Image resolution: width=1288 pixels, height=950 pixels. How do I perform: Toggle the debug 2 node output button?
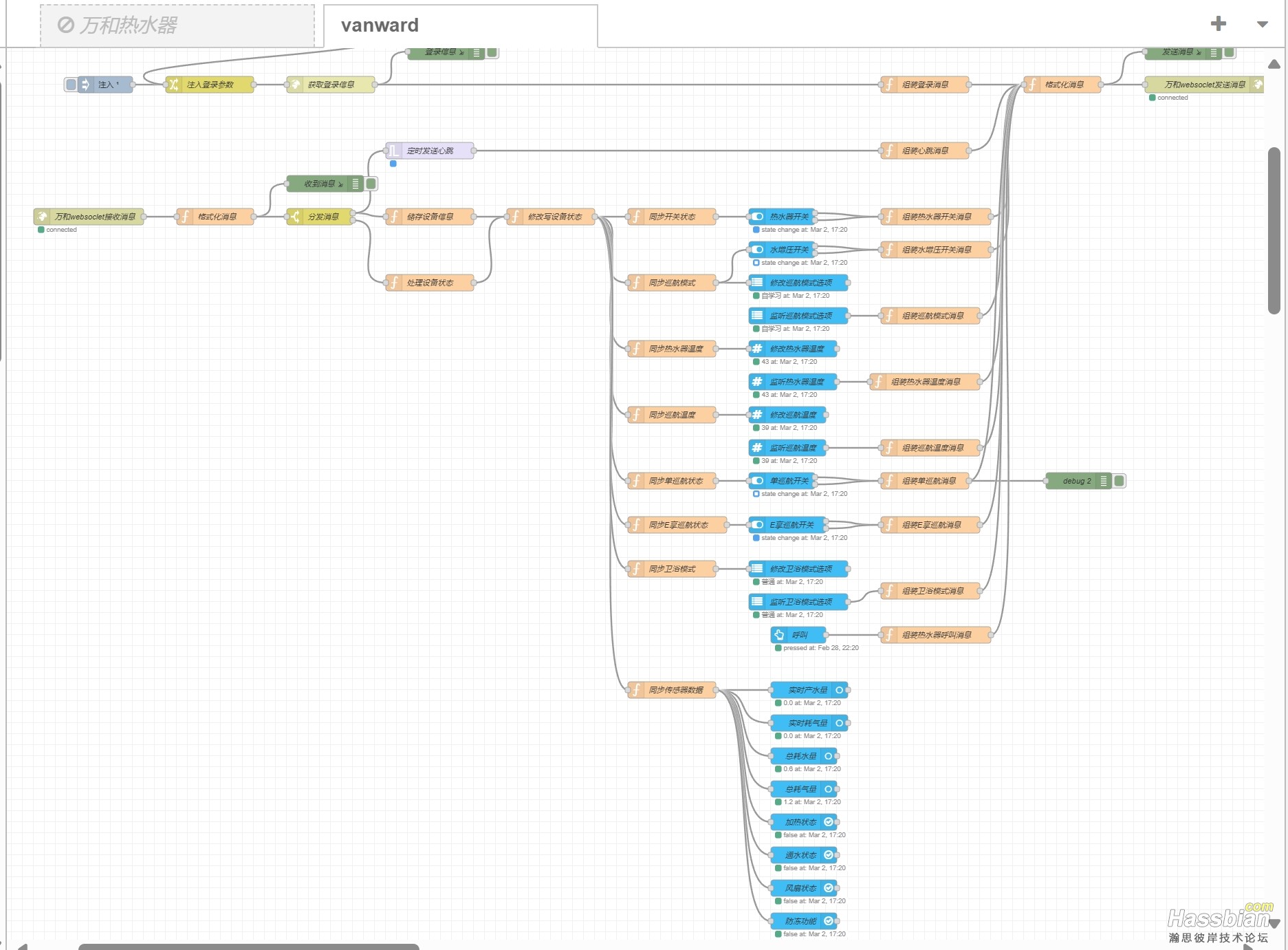pos(1120,481)
